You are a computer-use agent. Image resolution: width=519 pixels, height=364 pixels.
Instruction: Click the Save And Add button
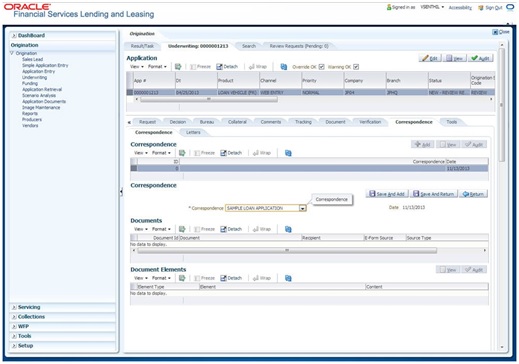click(387, 194)
